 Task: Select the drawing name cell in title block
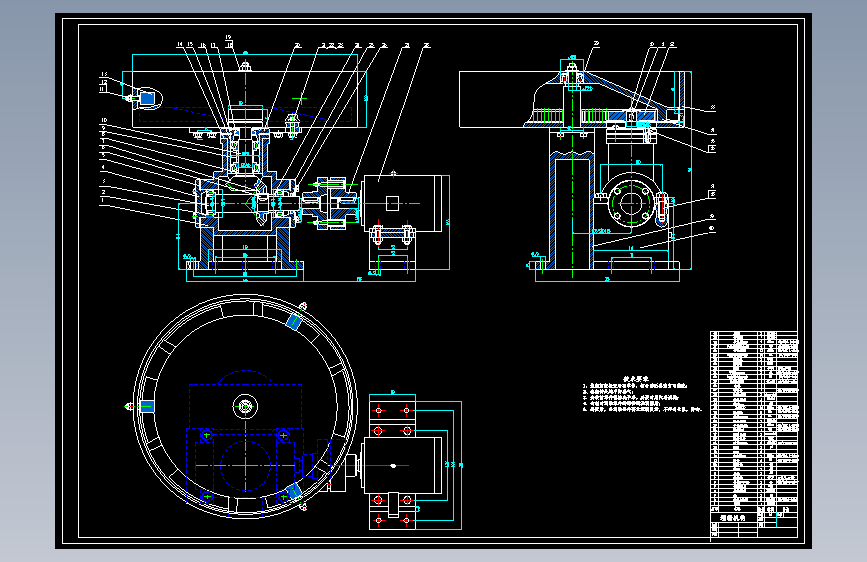click(x=733, y=518)
